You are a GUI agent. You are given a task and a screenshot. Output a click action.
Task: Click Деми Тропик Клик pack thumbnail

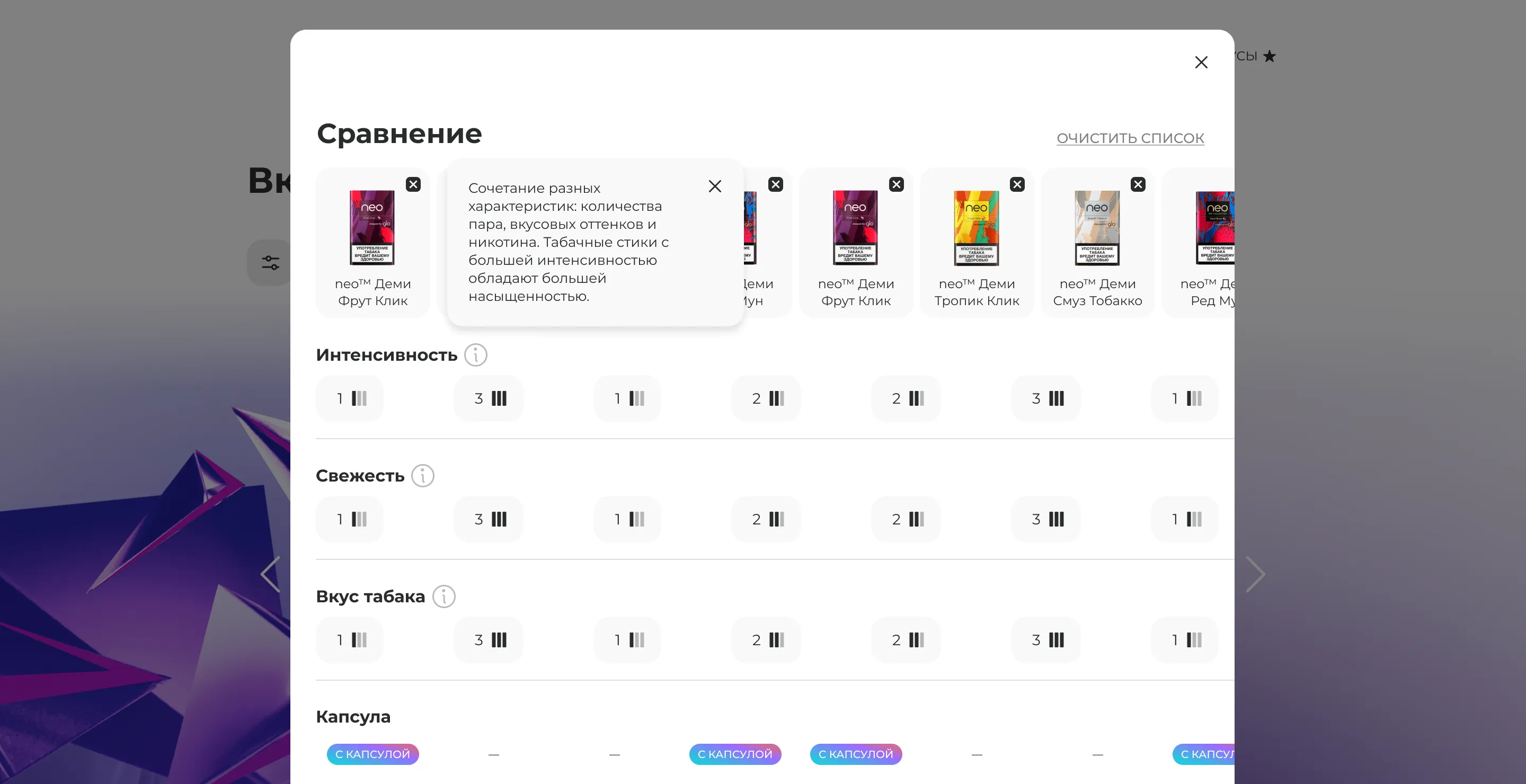point(975,228)
